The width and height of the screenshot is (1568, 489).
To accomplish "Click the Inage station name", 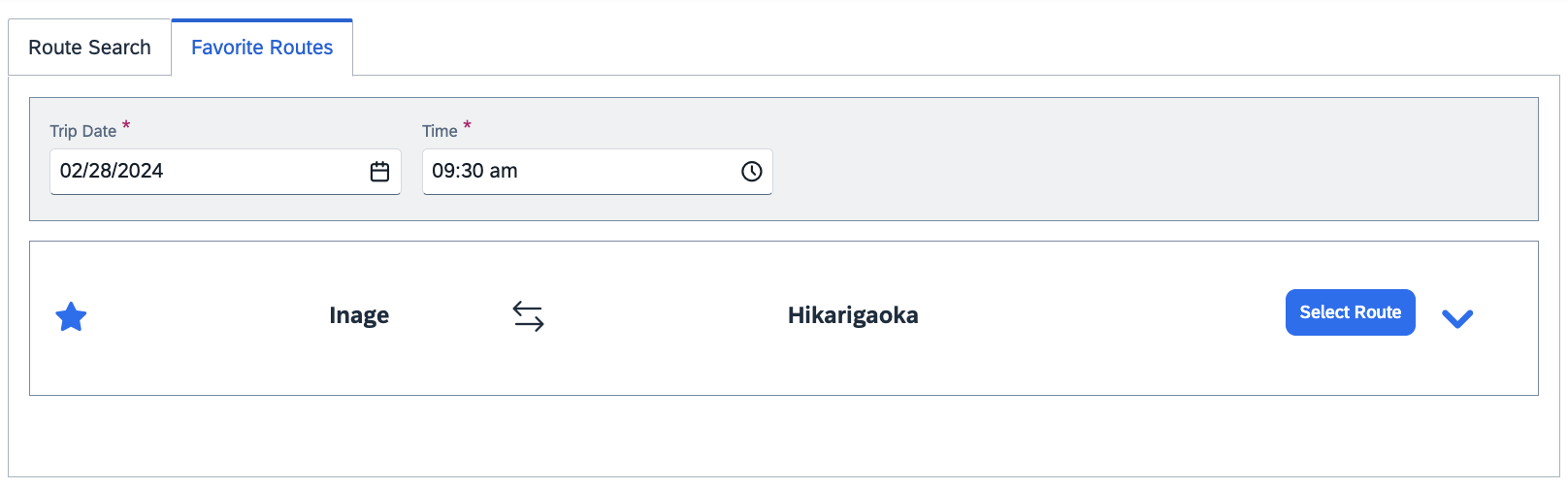I will pos(359,315).
